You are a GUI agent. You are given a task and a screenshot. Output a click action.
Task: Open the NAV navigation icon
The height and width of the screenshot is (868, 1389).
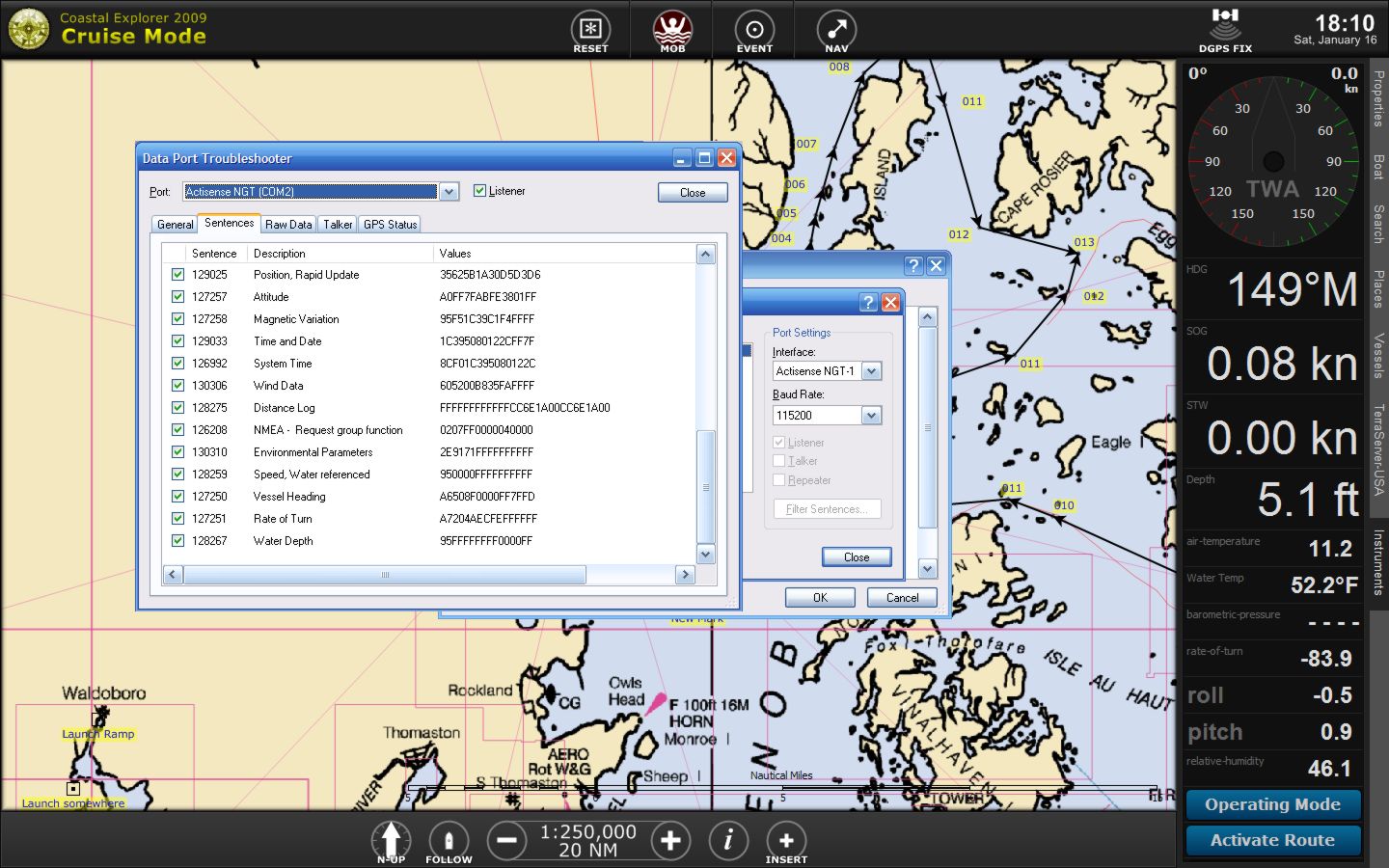click(836, 31)
